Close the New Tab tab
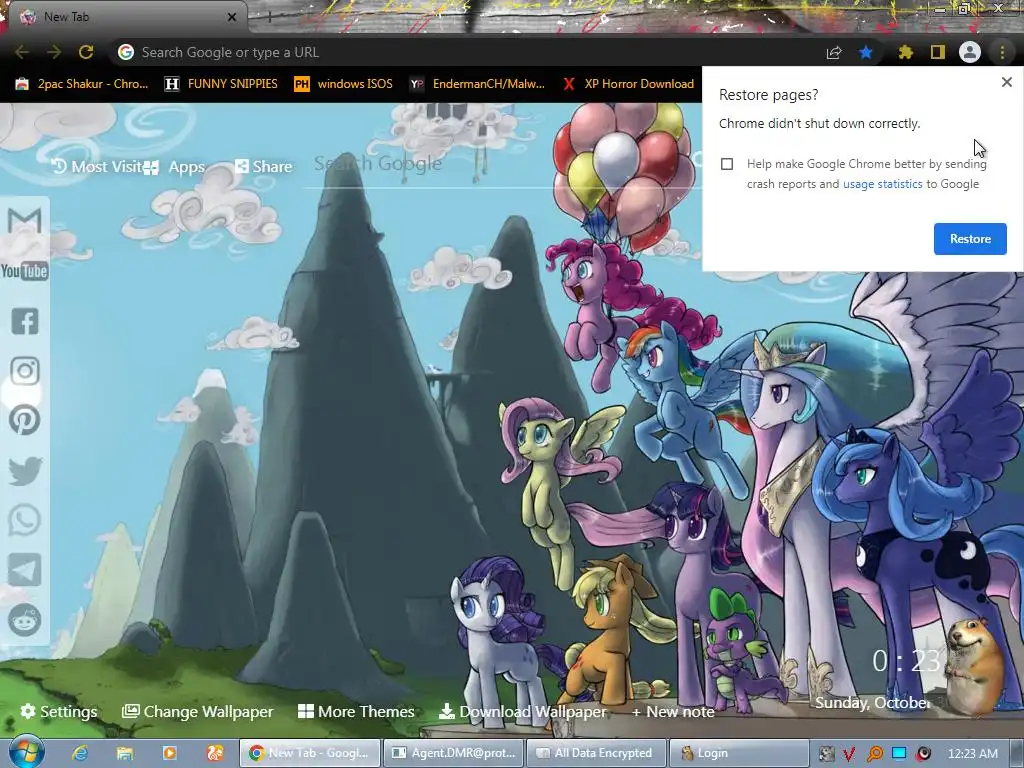 232,17
